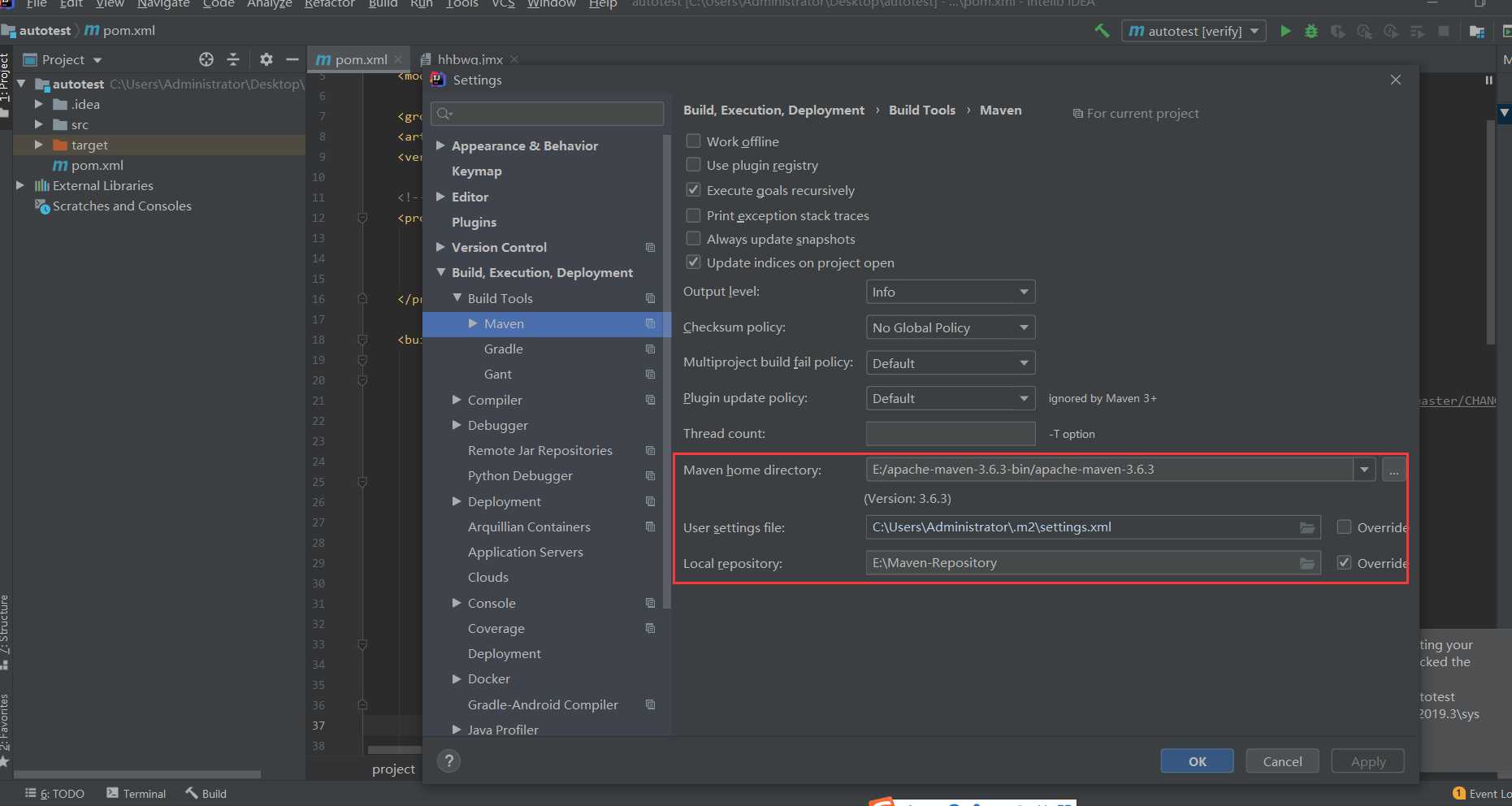Browse Maven home directory with ellipsis button
This screenshot has width=1512, height=806.
point(1394,470)
